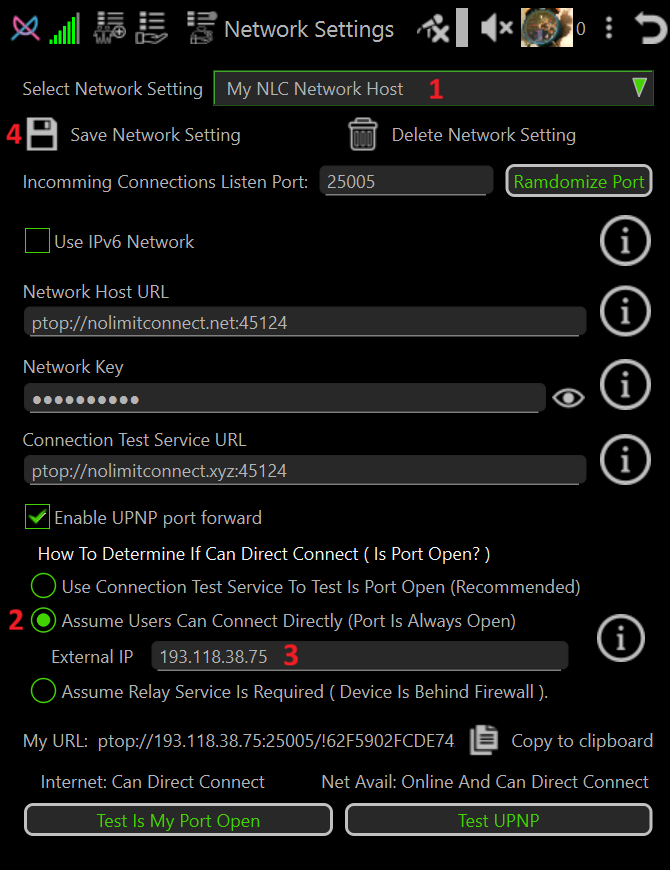Click the Delete Network Setting trash icon
Screen dimensions: 670x870
click(362, 134)
